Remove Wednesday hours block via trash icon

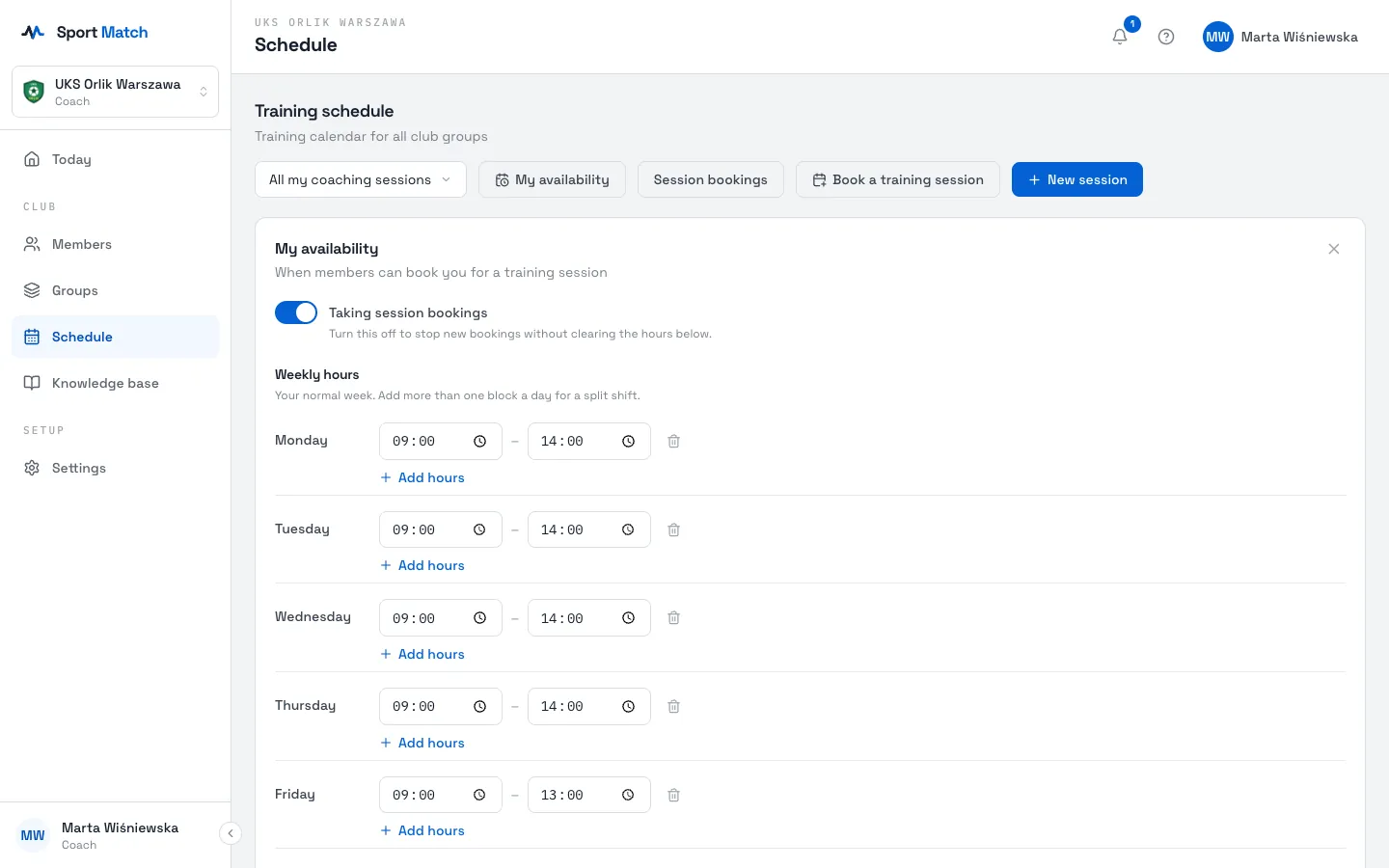(x=674, y=618)
